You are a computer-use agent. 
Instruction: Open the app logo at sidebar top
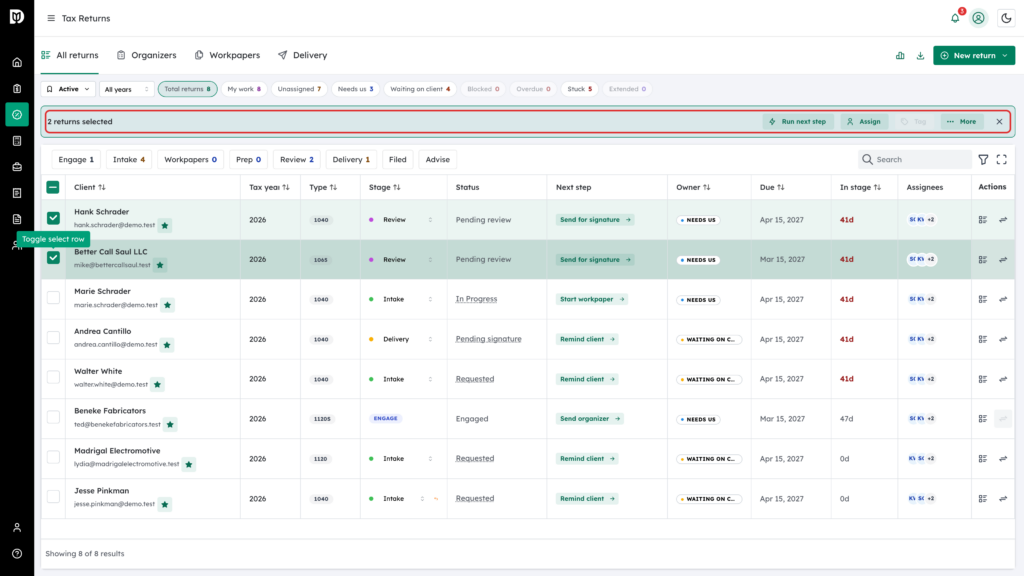coord(17,16)
